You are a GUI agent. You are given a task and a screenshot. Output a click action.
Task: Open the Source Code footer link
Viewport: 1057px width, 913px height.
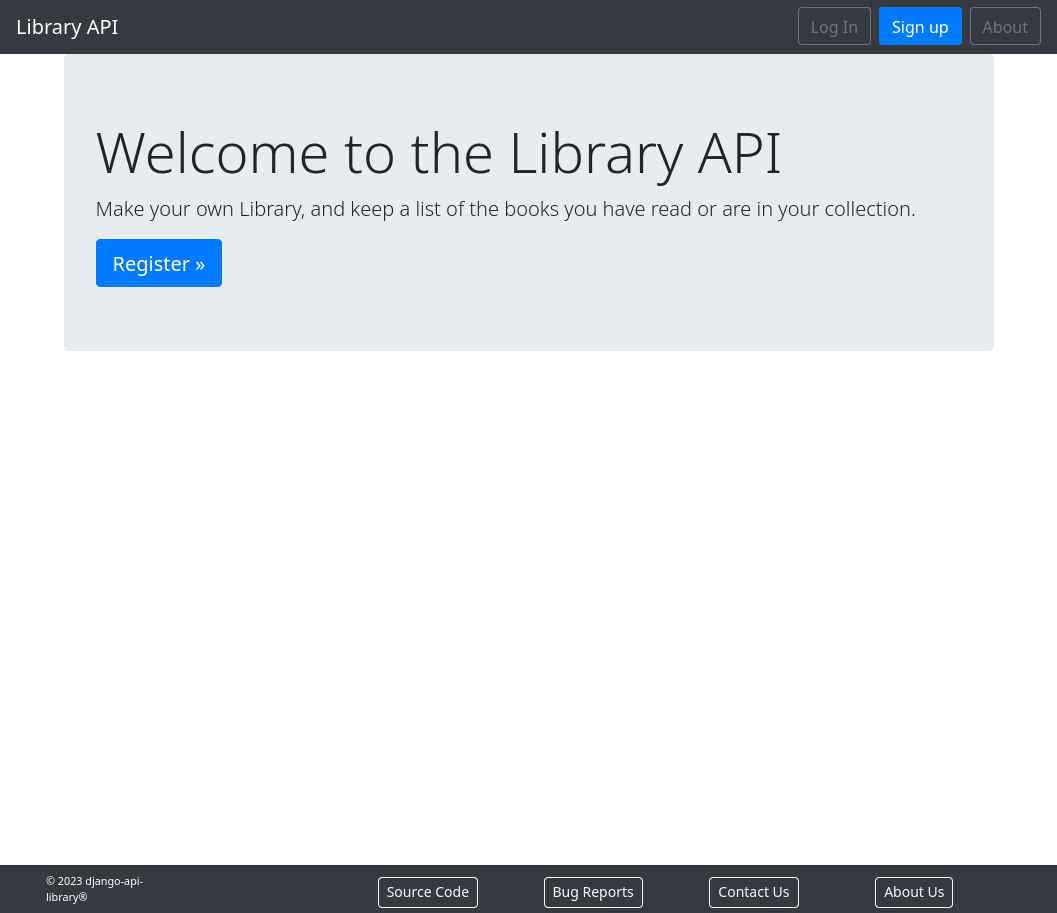427,892
